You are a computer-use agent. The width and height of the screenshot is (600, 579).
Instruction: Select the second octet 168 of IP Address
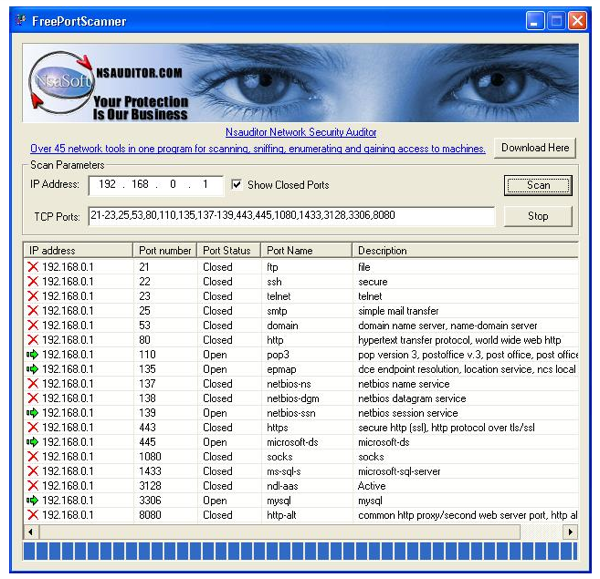[140, 184]
